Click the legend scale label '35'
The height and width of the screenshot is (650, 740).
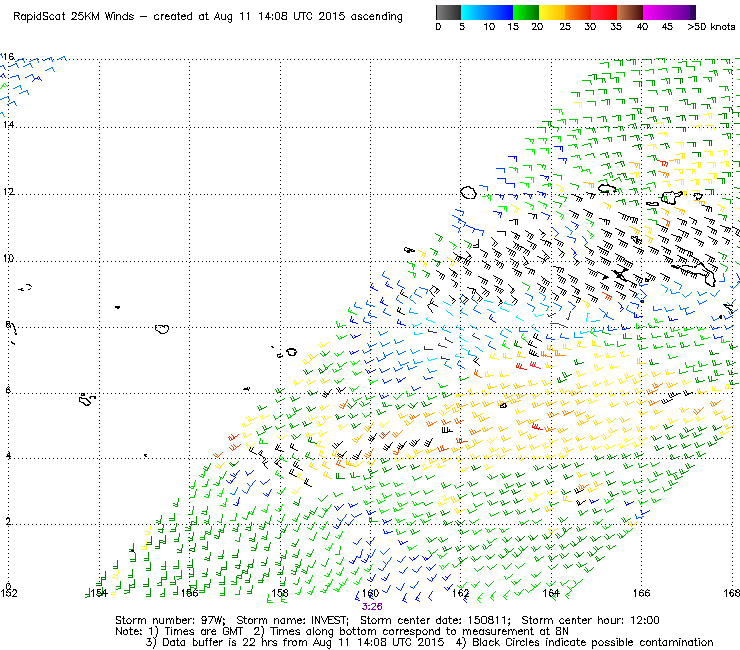click(x=616, y=27)
